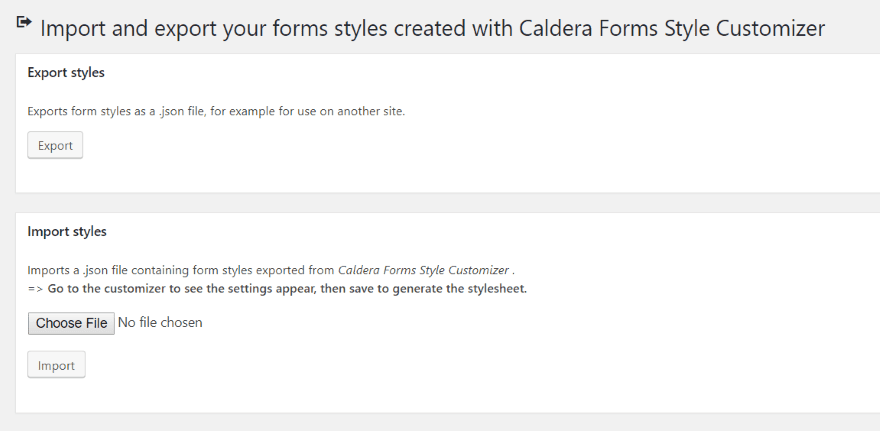
Task: Click the 'No file chosen' label
Action: tap(161, 323)
